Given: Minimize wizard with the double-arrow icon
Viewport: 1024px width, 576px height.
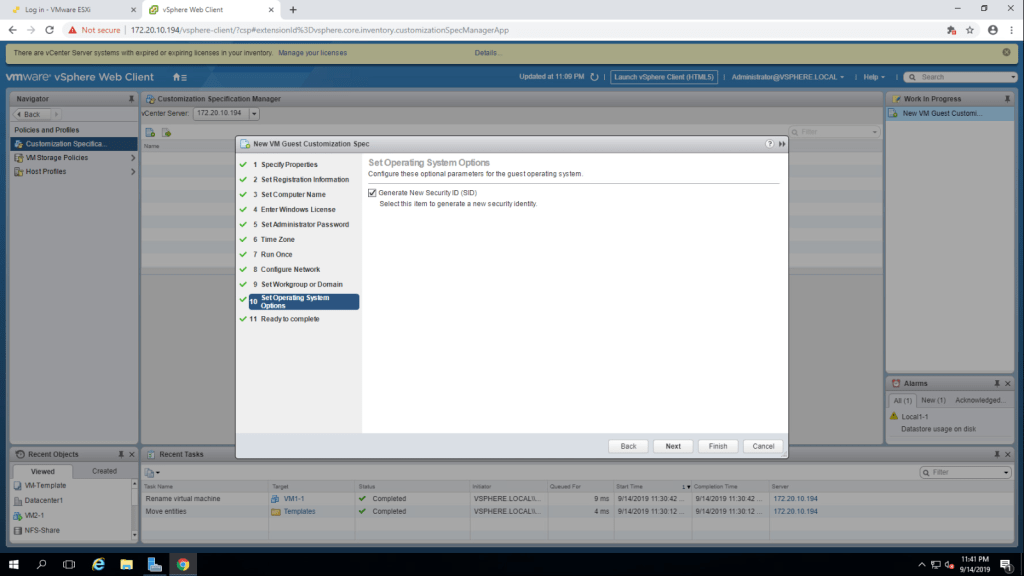Looking at the screenshot, I should click(x=782, y=144).
